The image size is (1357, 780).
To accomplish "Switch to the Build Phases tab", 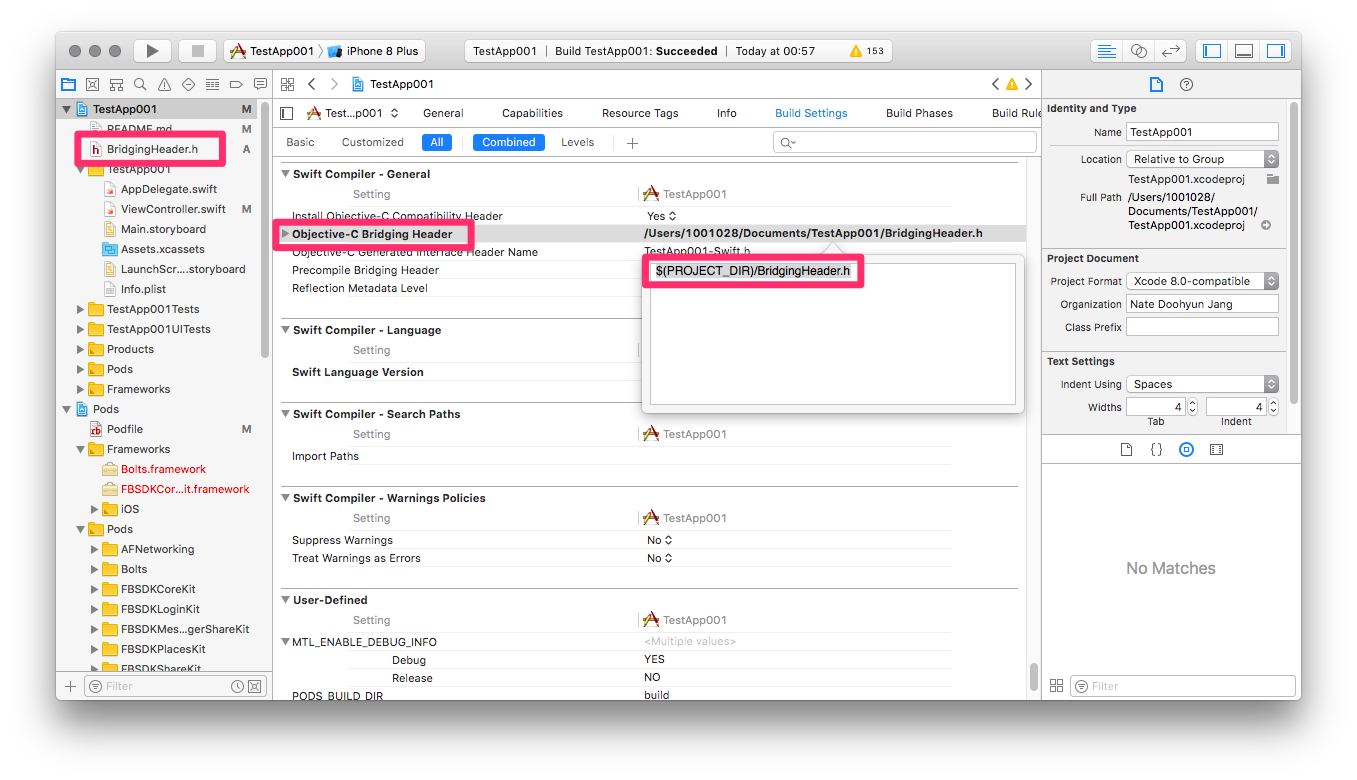I will (919, 113).
